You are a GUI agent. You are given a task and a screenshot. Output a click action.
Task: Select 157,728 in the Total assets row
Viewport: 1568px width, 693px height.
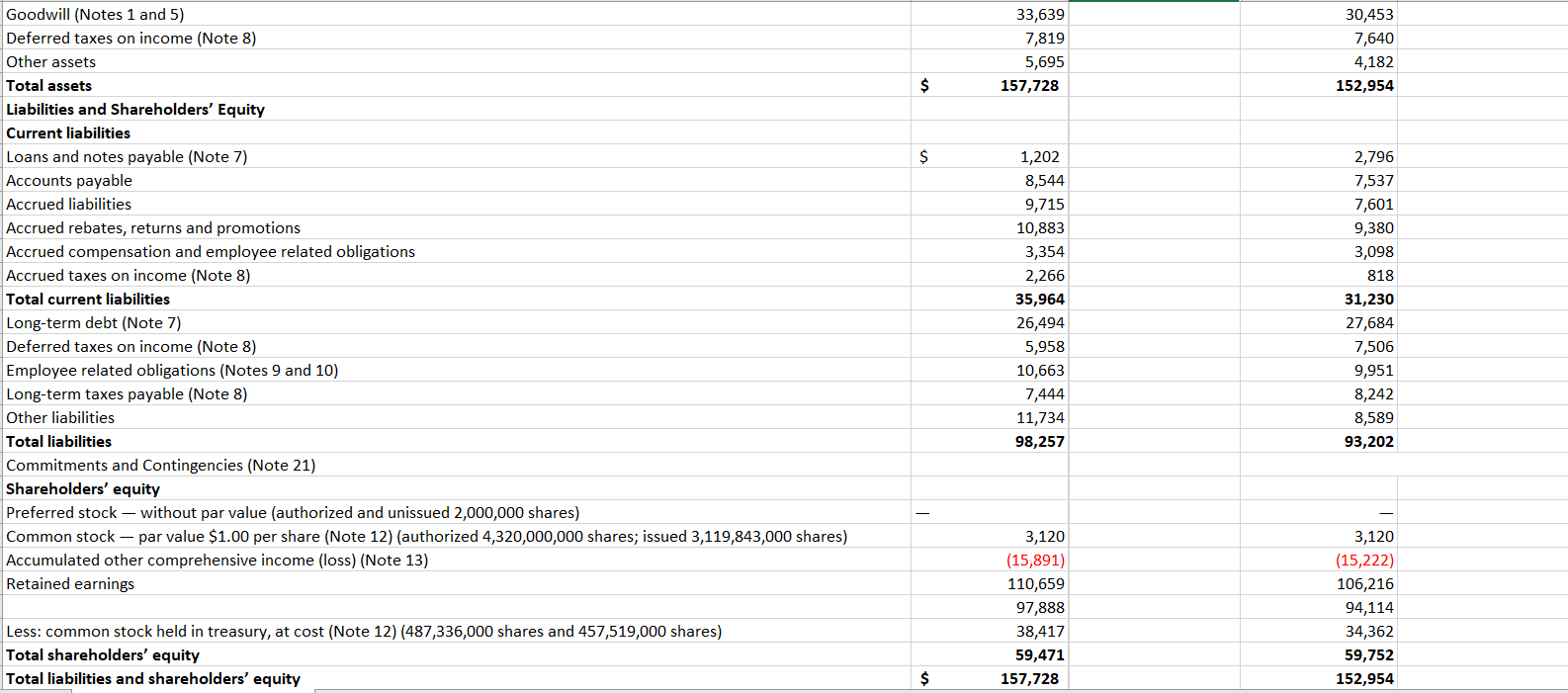click(990, 85)
